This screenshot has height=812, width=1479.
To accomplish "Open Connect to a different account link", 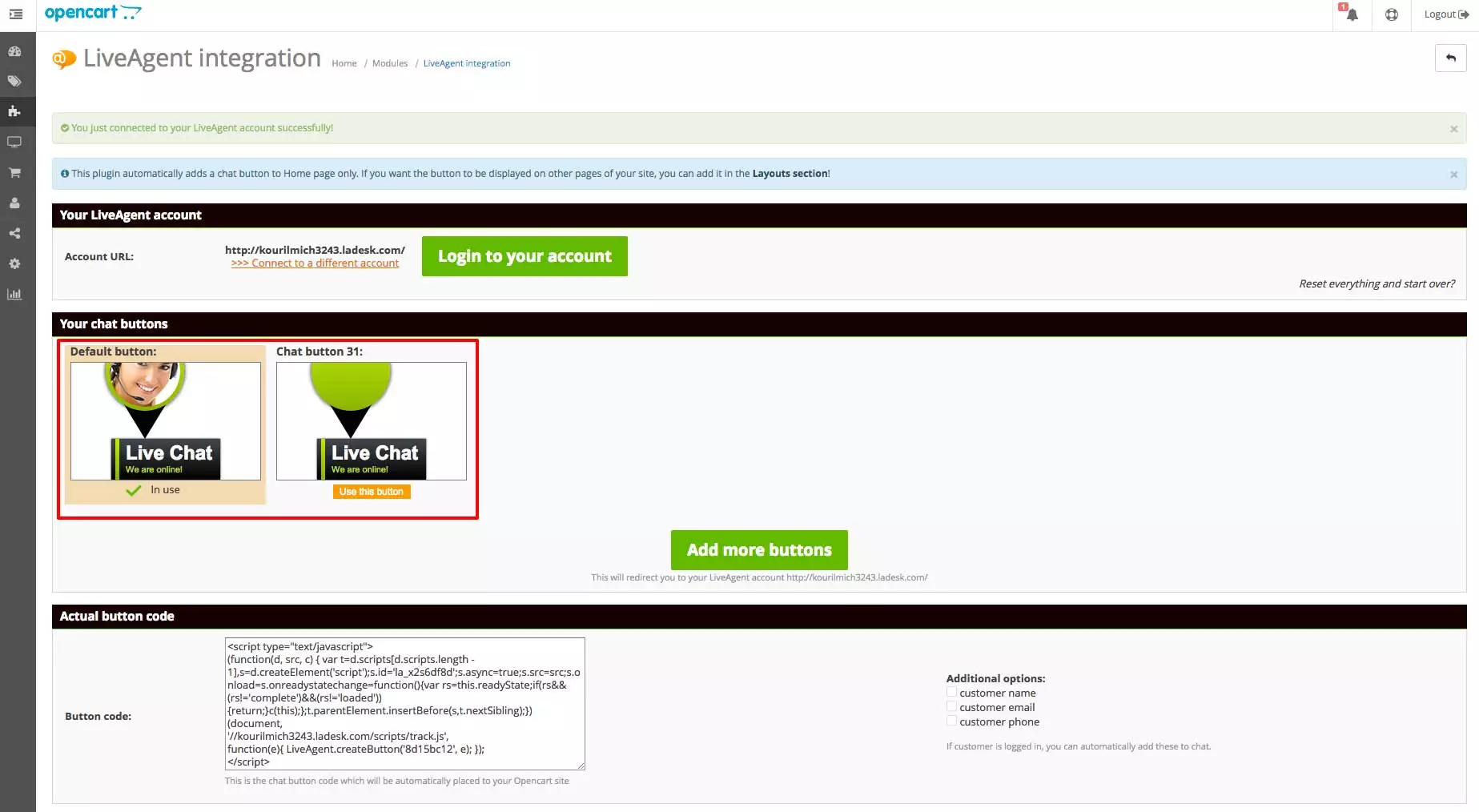I will click(315, 263).
